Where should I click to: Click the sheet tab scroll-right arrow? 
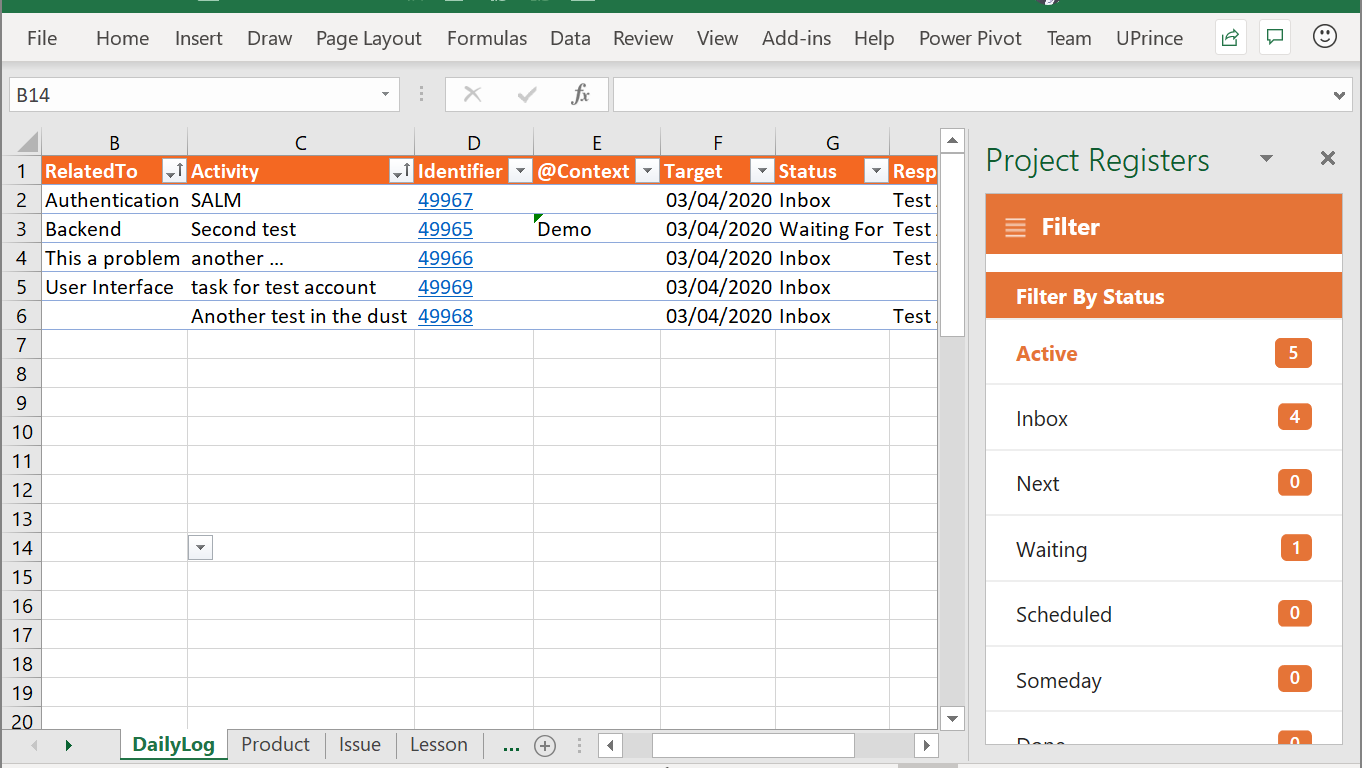(x=68, y=745)
